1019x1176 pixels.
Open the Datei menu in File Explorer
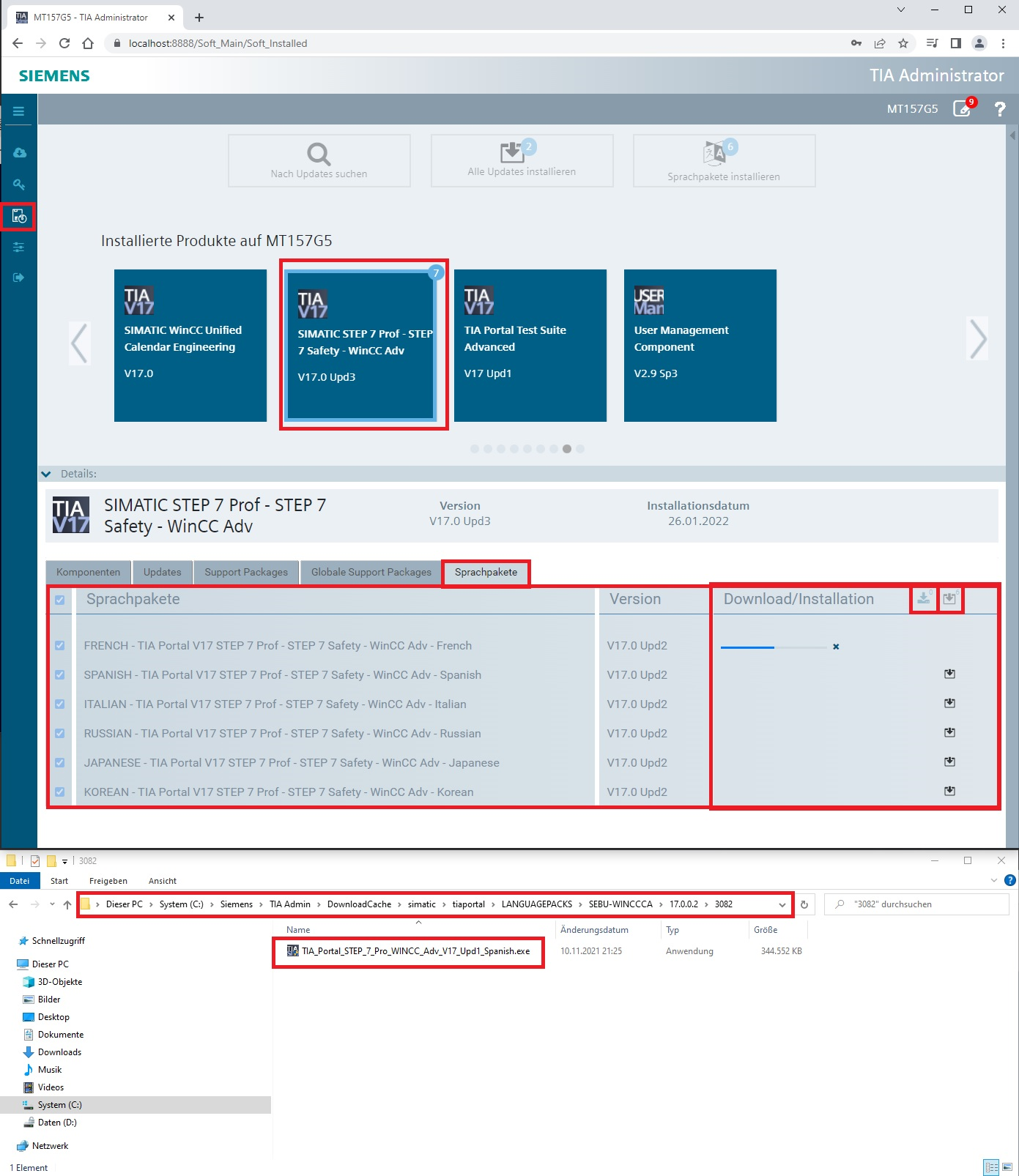(20, 880)
